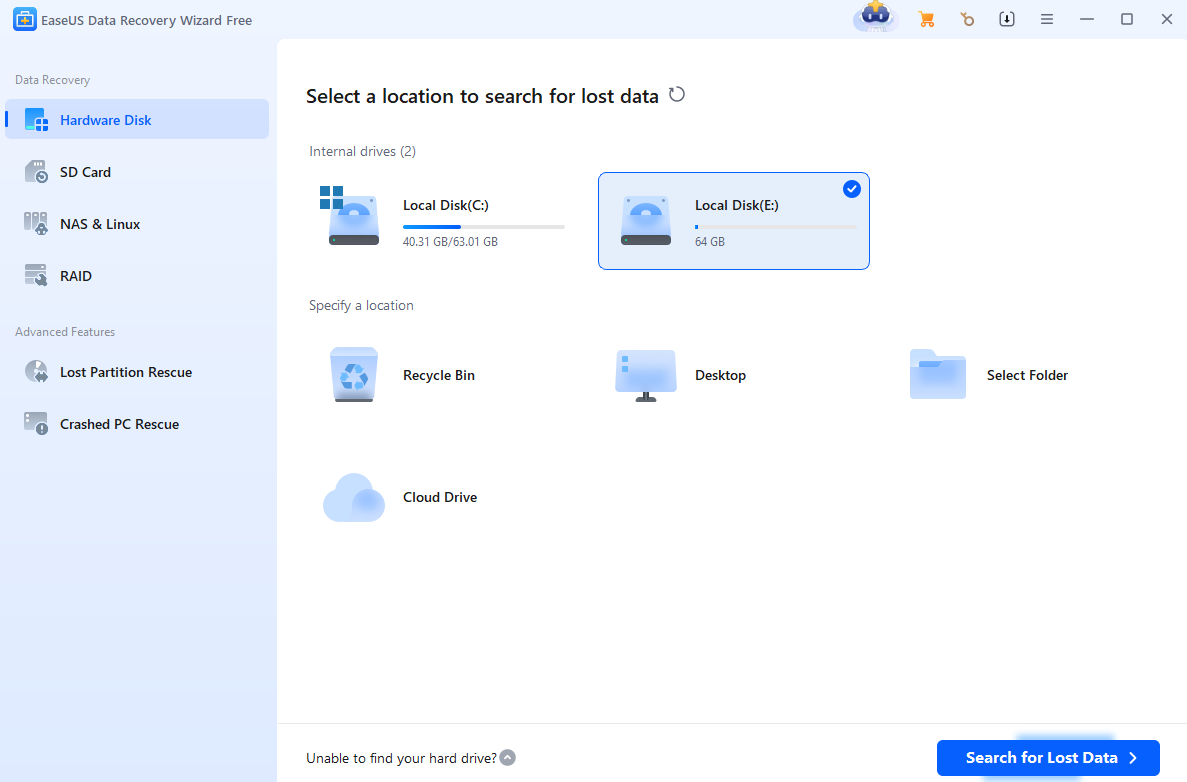Viewport: 1187px width, 782px height.
Task: Click Search for Lost Data button
Action: [1047, 758]
